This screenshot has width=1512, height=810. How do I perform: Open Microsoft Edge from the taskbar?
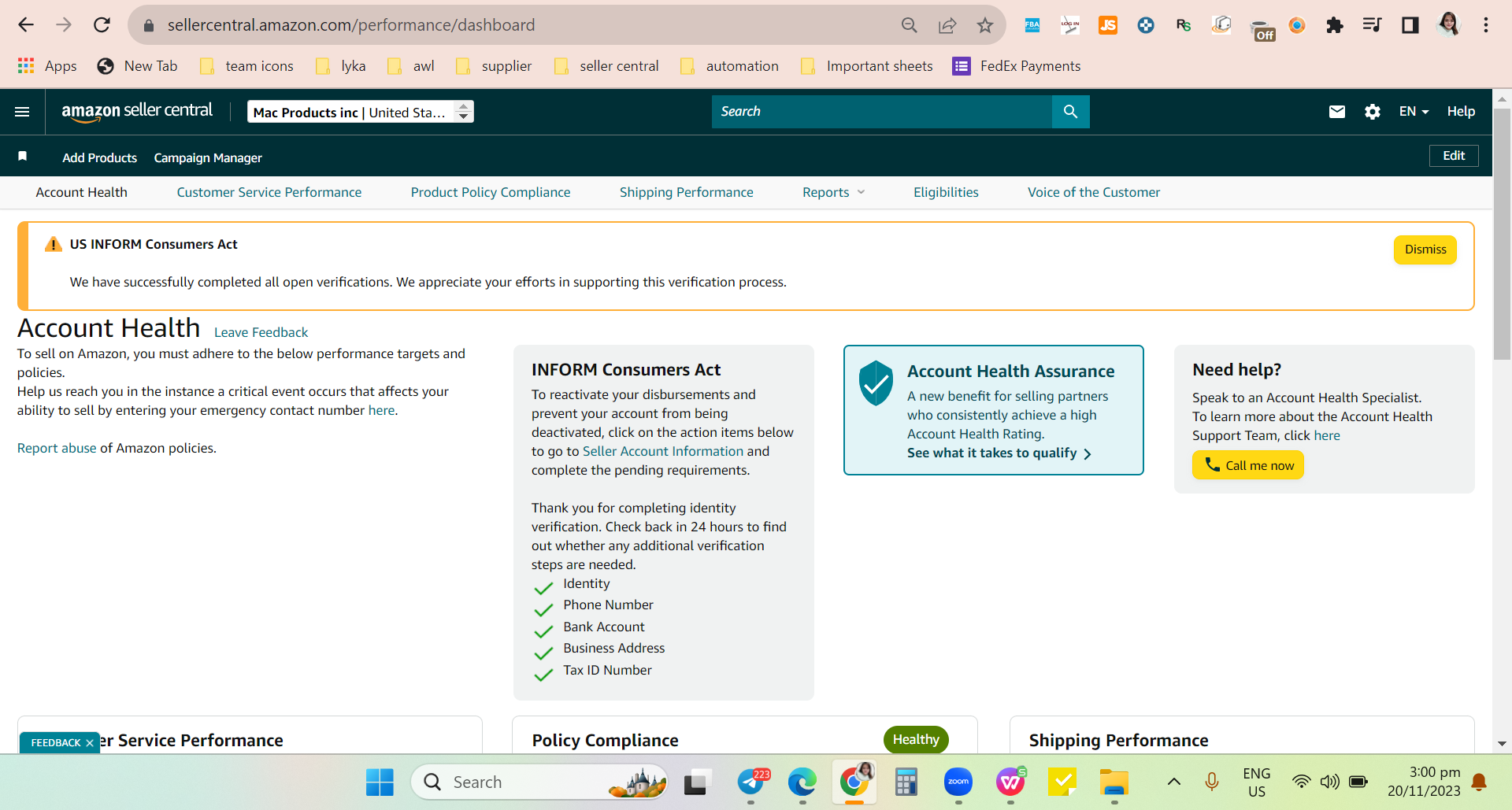[802, 782]
